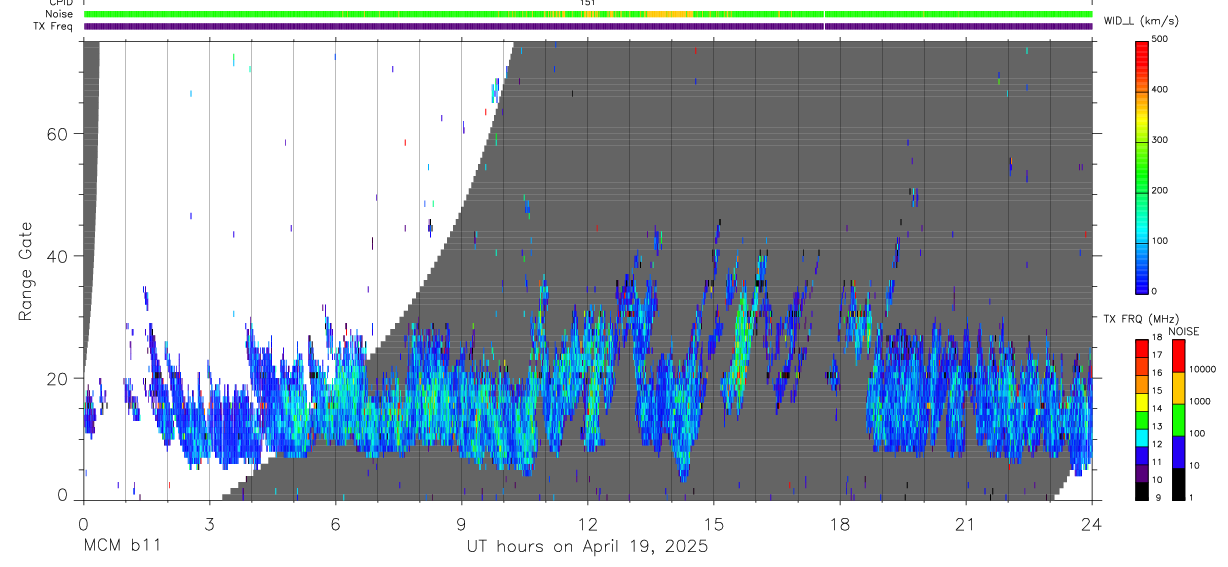
Task: Click the blue 10 block in NOISE legend
Action: [x=1178, y=451]
